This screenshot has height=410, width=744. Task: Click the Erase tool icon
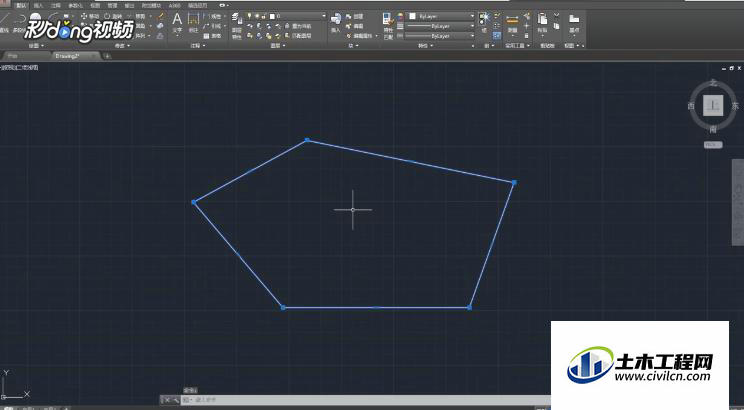click(161, 16)
